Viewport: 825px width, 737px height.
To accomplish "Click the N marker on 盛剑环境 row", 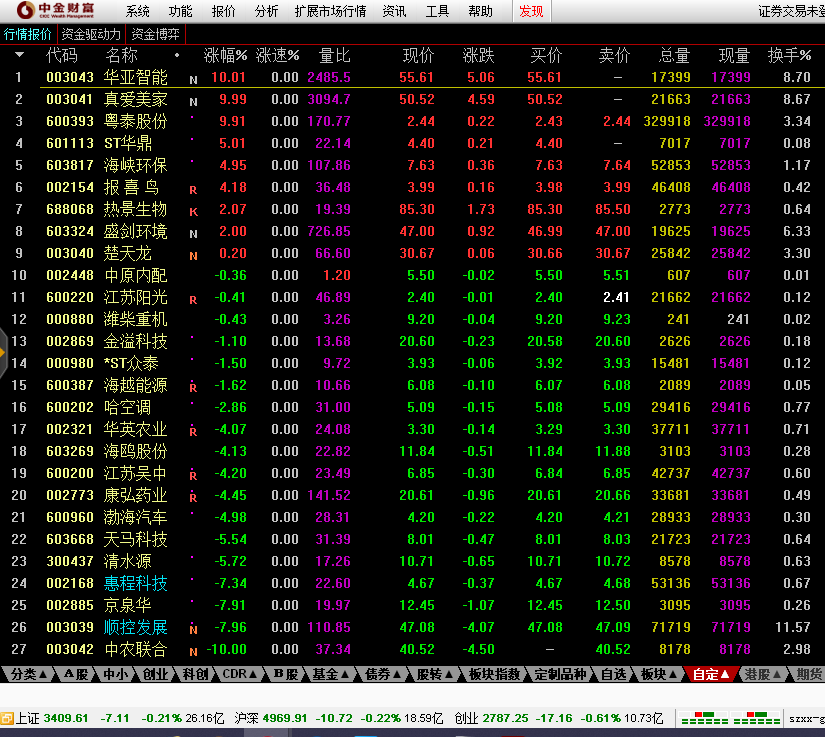I will click(x=193, y=234).
